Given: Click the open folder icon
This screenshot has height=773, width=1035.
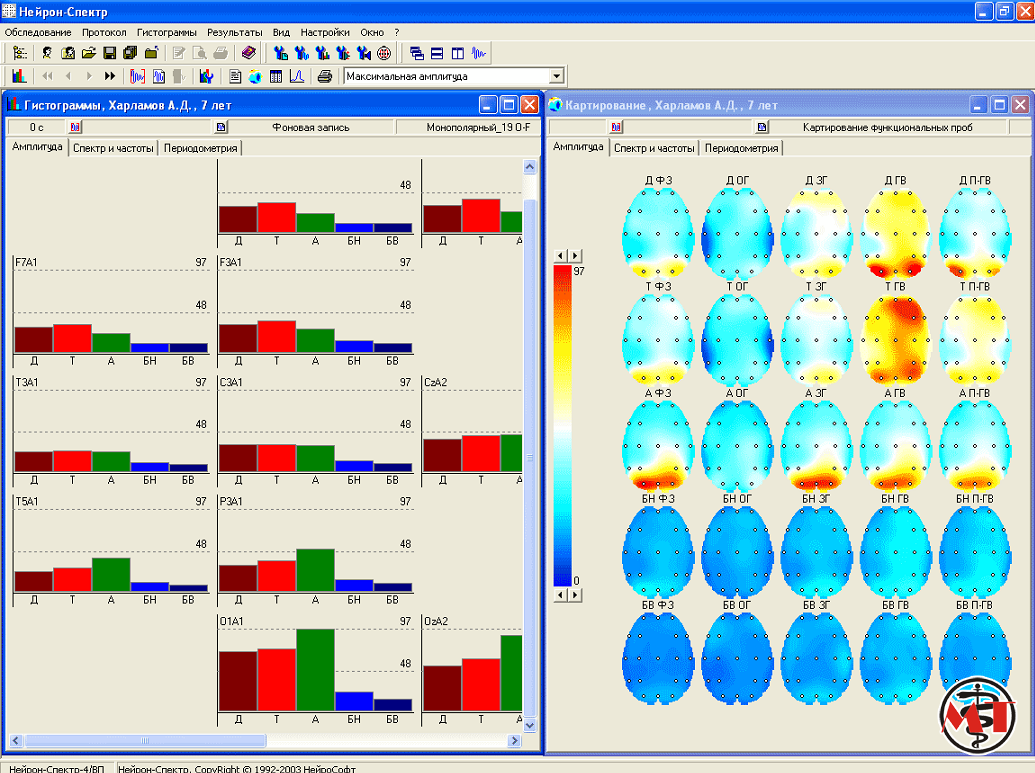Looking at the screenshot, I should [89, 53].
